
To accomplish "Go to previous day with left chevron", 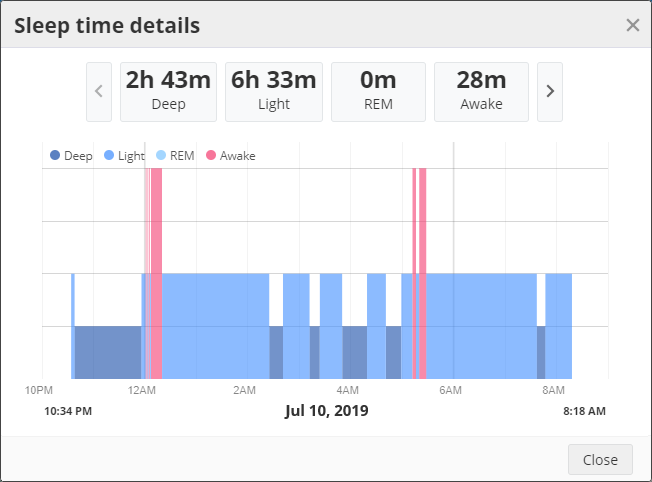I will (x=99, y=92).
